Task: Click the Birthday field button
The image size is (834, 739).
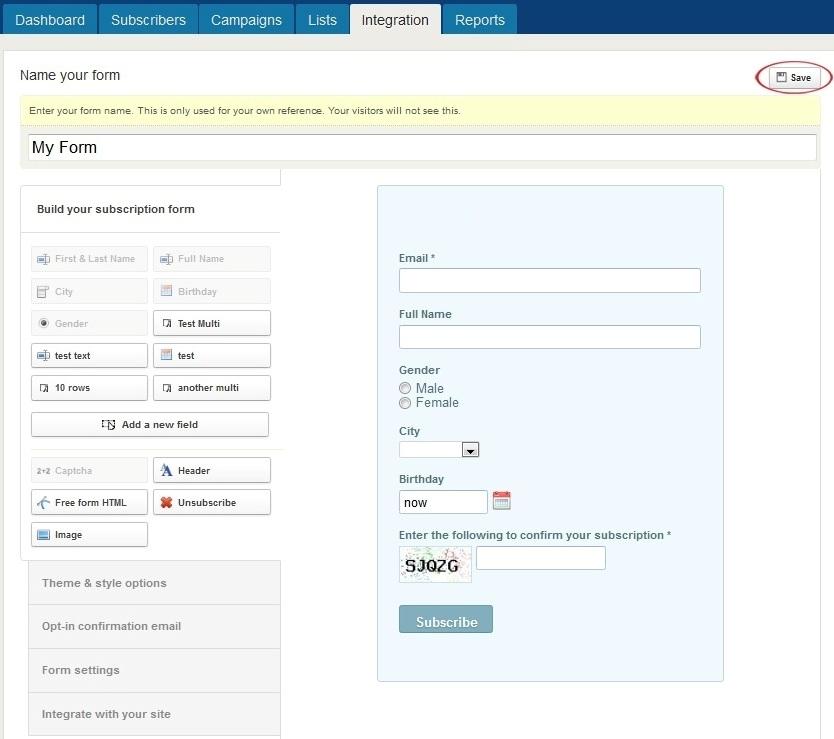Action: pos(212,292)
